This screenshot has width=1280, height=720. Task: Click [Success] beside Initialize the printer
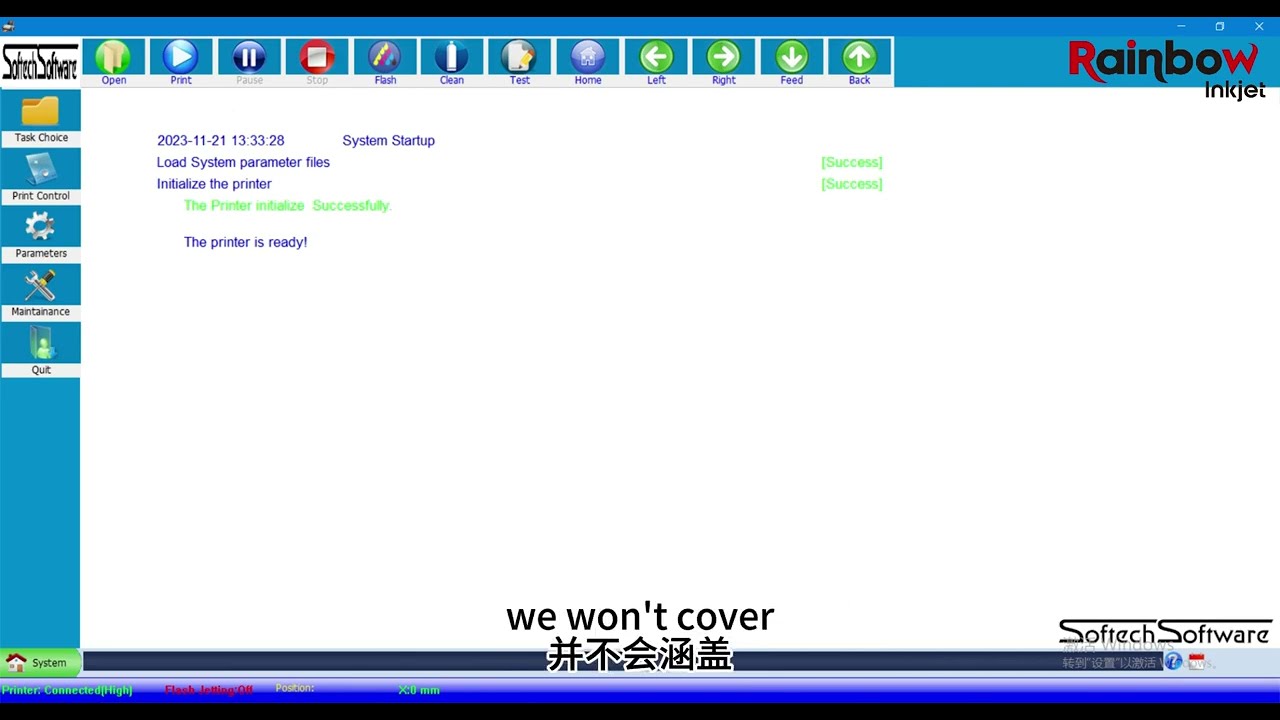click(x=852, y=184)
